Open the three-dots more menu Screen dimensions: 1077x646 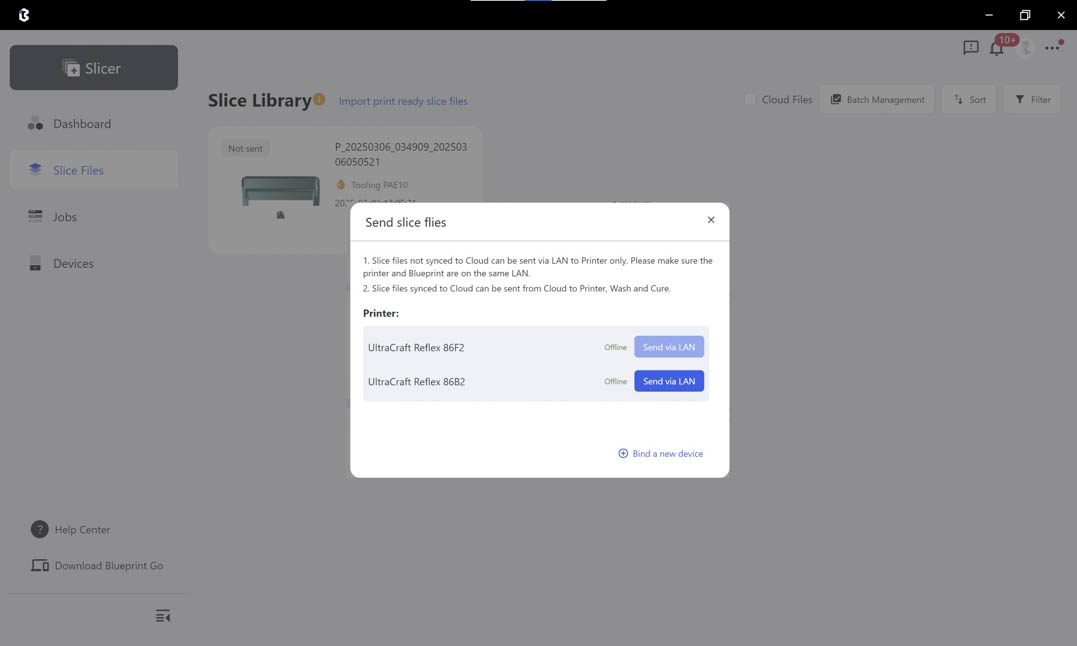pyautogui.click(x=1052, y=47)
